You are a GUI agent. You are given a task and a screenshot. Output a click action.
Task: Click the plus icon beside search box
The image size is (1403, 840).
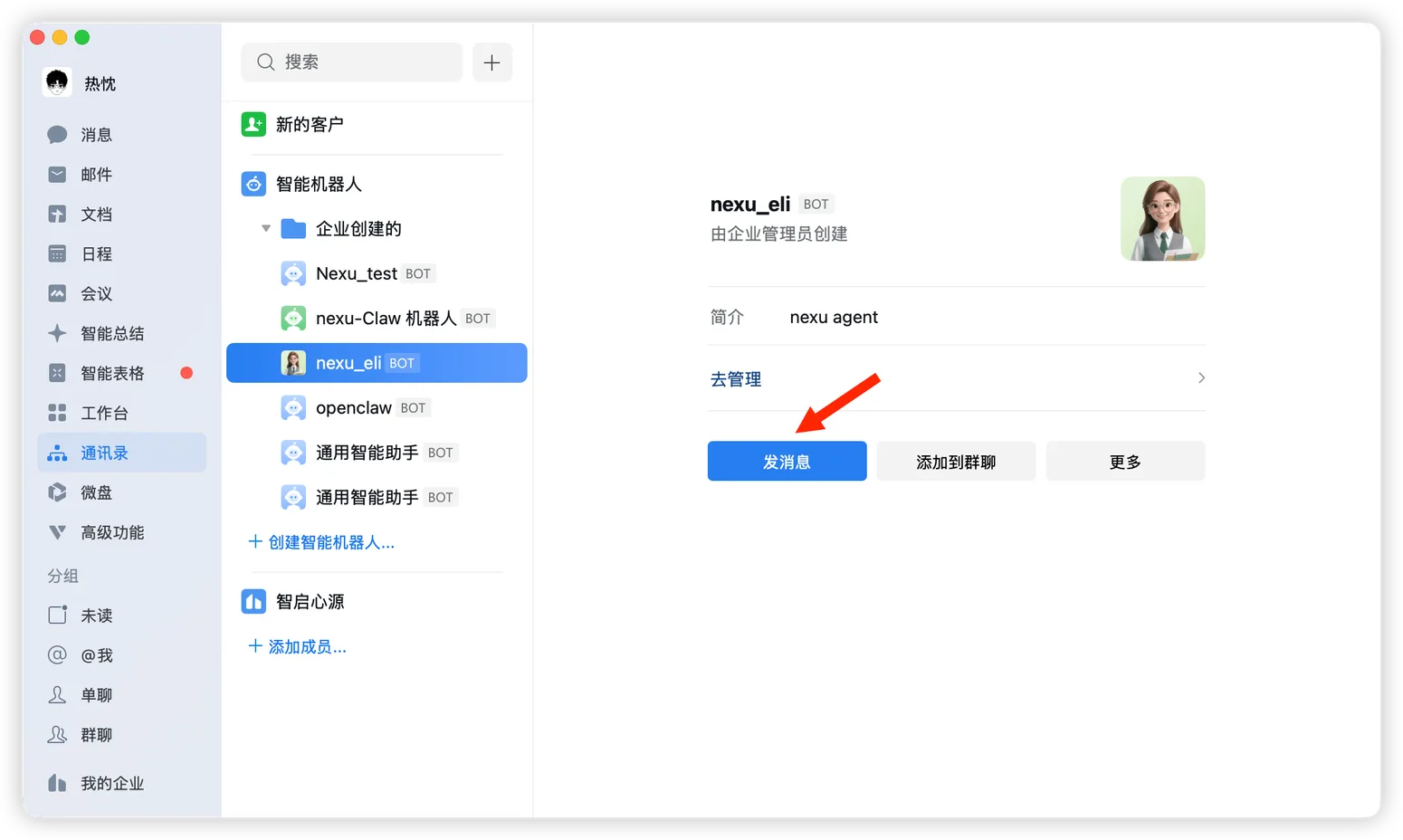[492, 62]
